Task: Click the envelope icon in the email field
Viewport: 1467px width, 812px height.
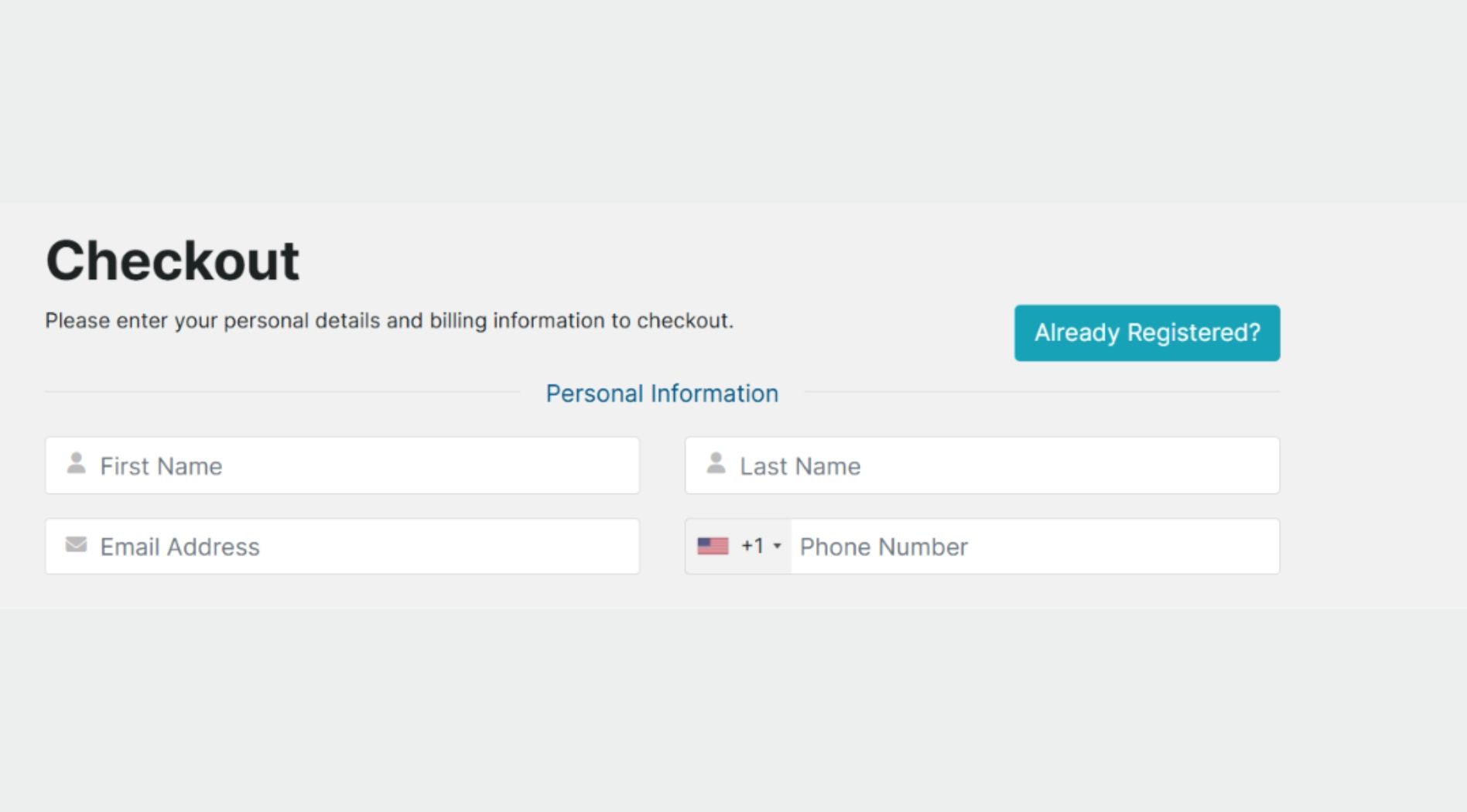Action: point(76,544)
